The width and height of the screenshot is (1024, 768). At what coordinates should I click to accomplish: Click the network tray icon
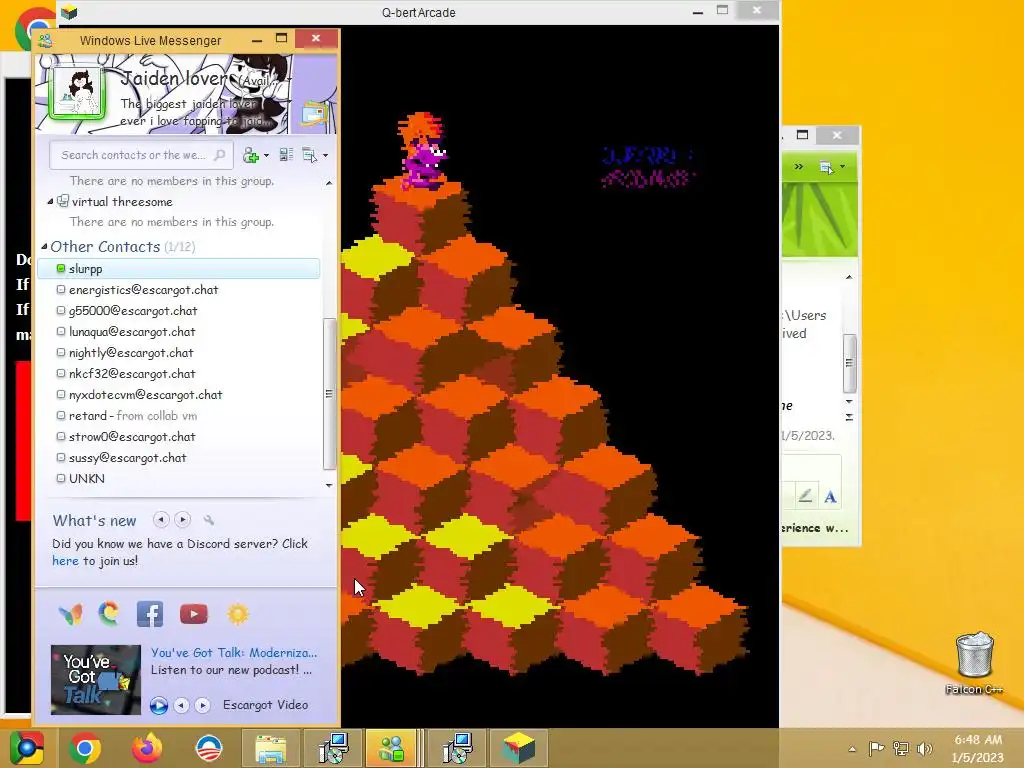click(901, 749)
